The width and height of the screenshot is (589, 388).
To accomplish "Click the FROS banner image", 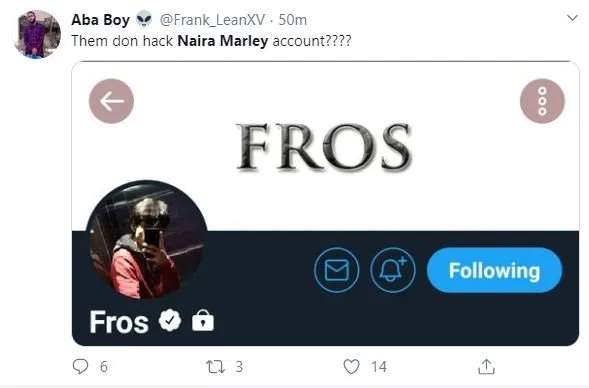I will [x=324, y=146].
